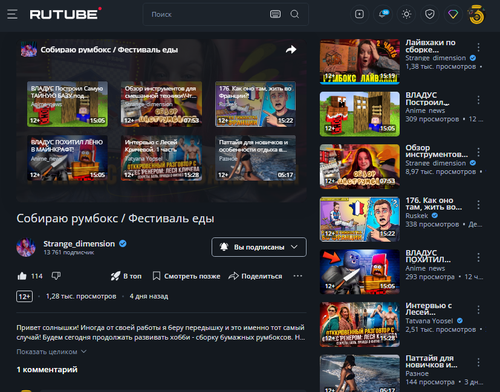
Task: Open 176. Как оно там sidebar thumbnail
Action: point(360,219)
